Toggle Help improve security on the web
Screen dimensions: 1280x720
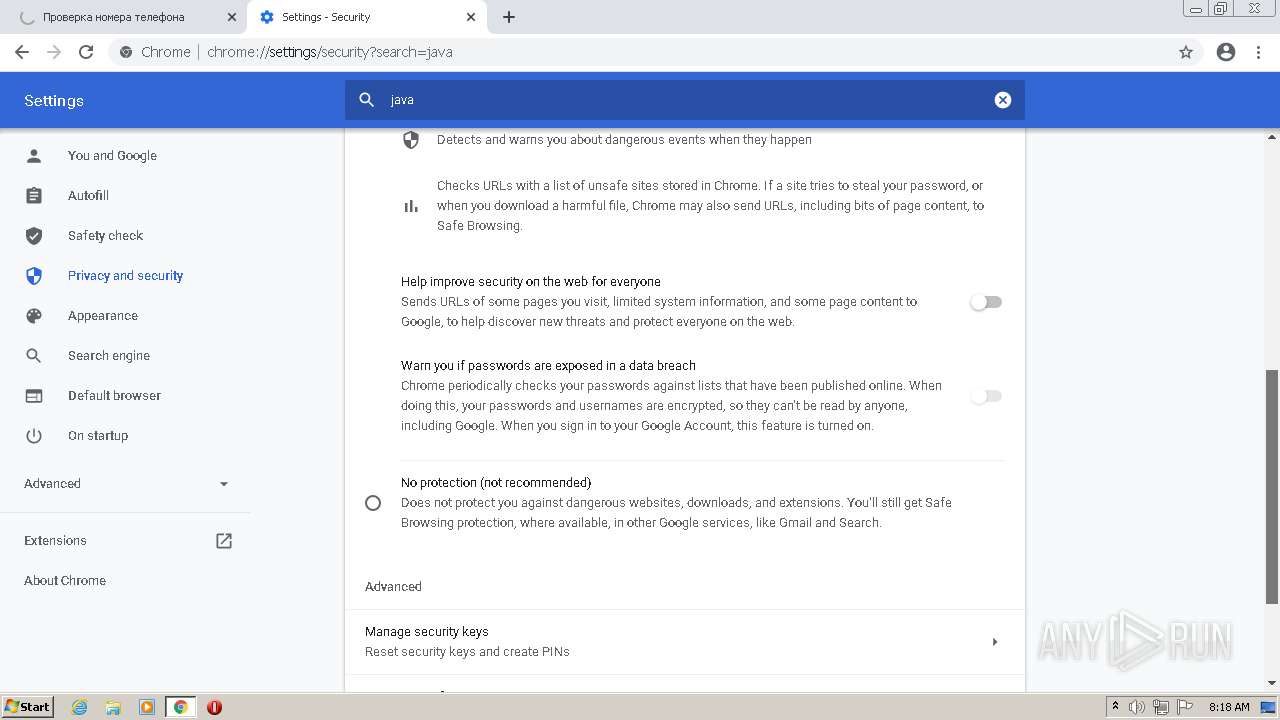(x=986, y=302)
